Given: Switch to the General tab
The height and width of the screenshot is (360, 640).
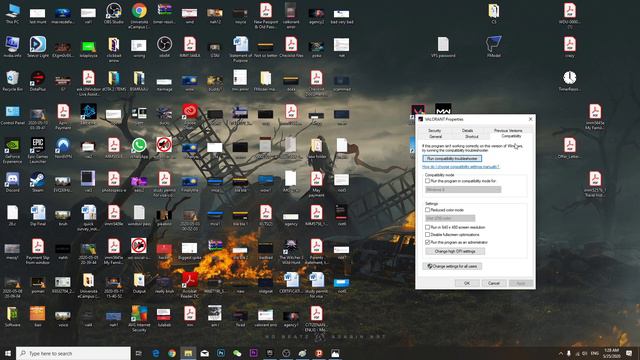Looking at the screenshot, I should pos(436,137).
